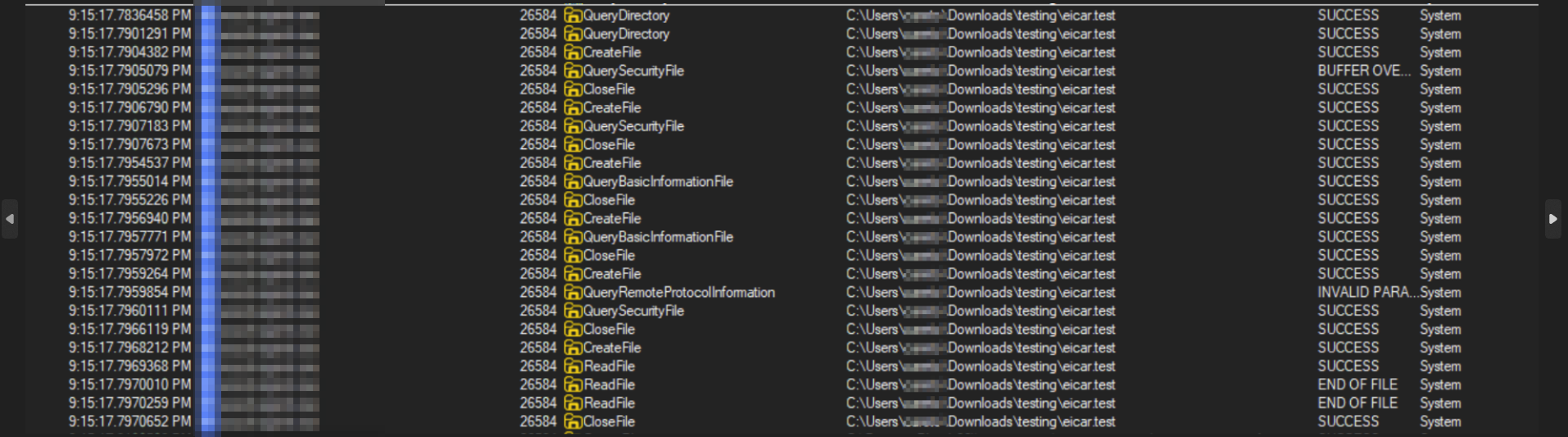This screenshot has height=437, width=1568.
Task: Select the ReadFile operation at 9:15:17.7970259 PM
Action: (x=609, y=403)
